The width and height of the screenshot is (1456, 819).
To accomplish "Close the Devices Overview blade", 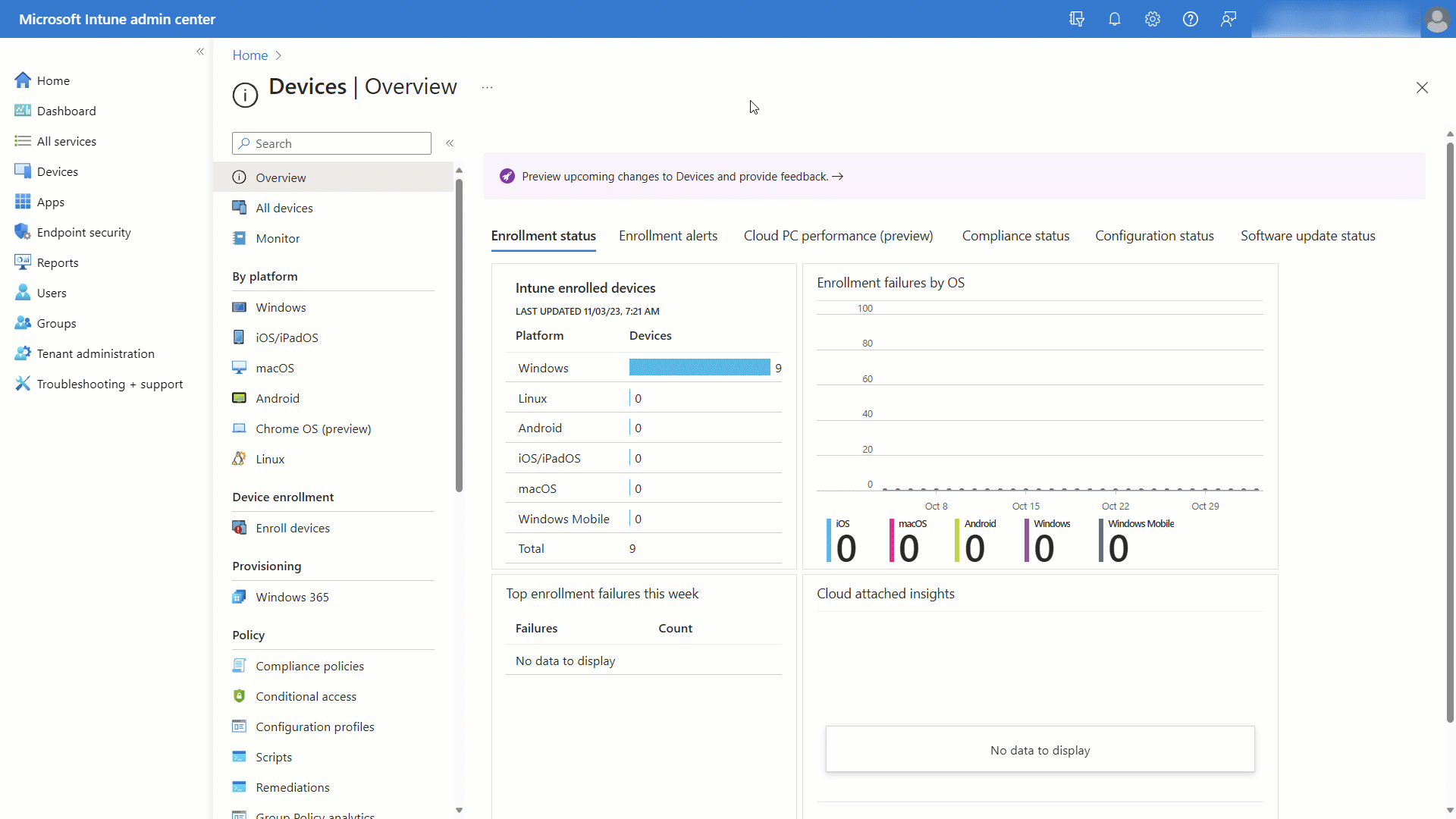I will [1422, 88].
